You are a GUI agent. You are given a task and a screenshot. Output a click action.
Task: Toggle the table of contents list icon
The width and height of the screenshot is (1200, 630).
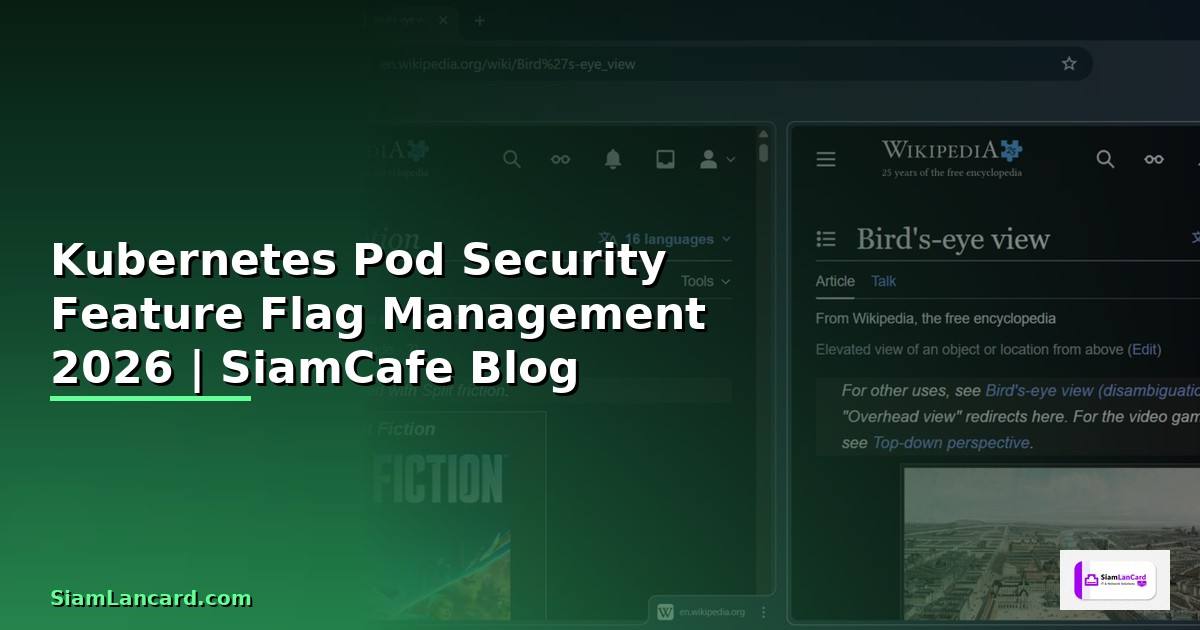pyautogui.click(x=826, y=239)
